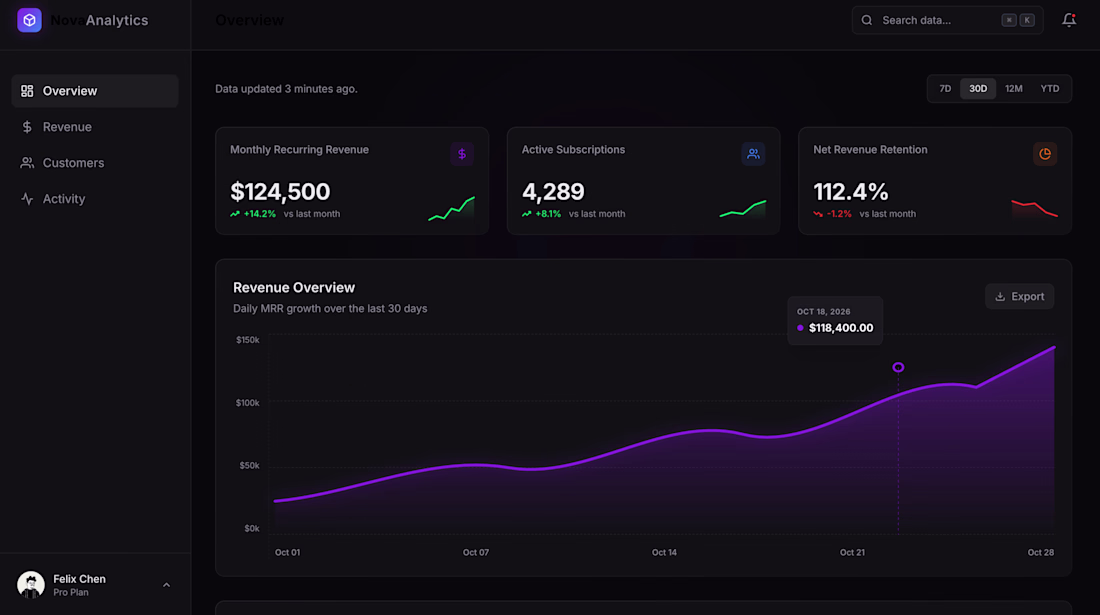Click the highlighted Oct 18 chart data point

[898, 367]
